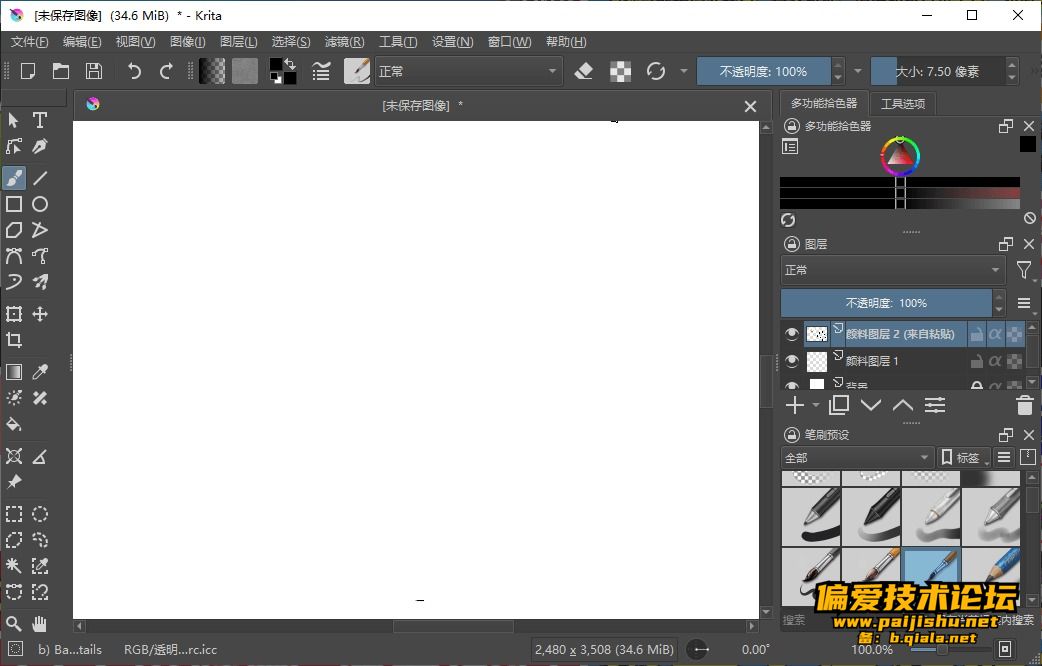The image size is (1042, 666).
Task: Activate the Freehand Brush tool
Action: (14, 178)
